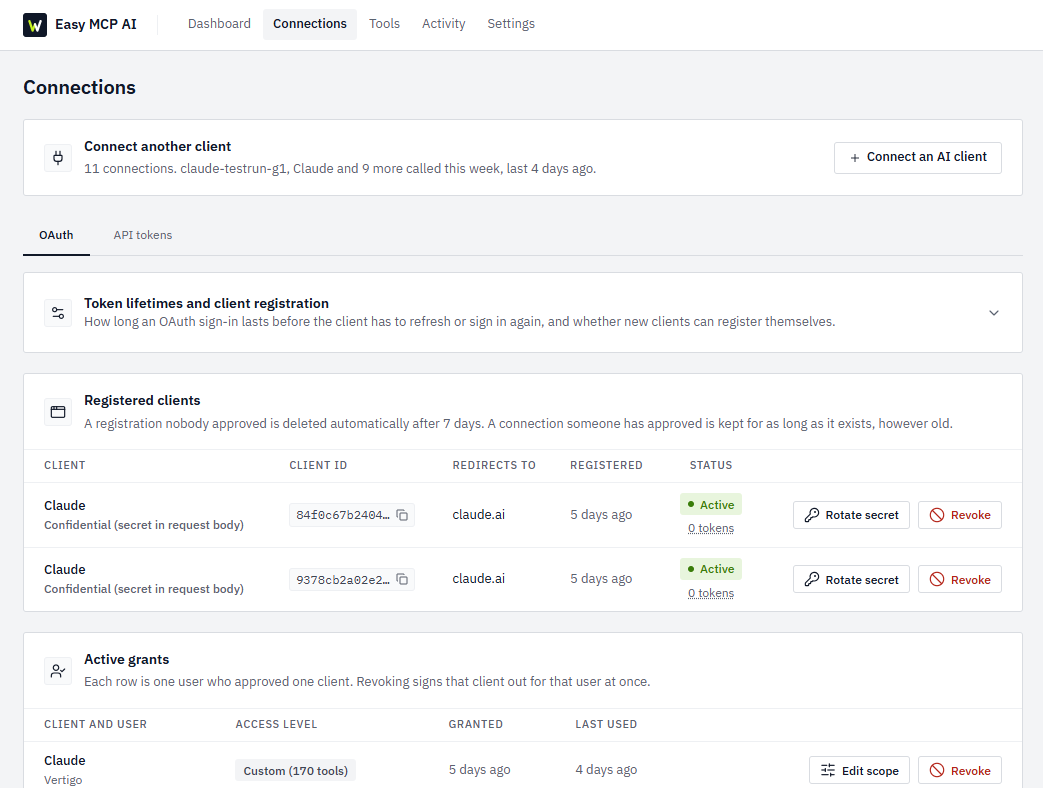Open the Dashboard tab

coord(219,24)
